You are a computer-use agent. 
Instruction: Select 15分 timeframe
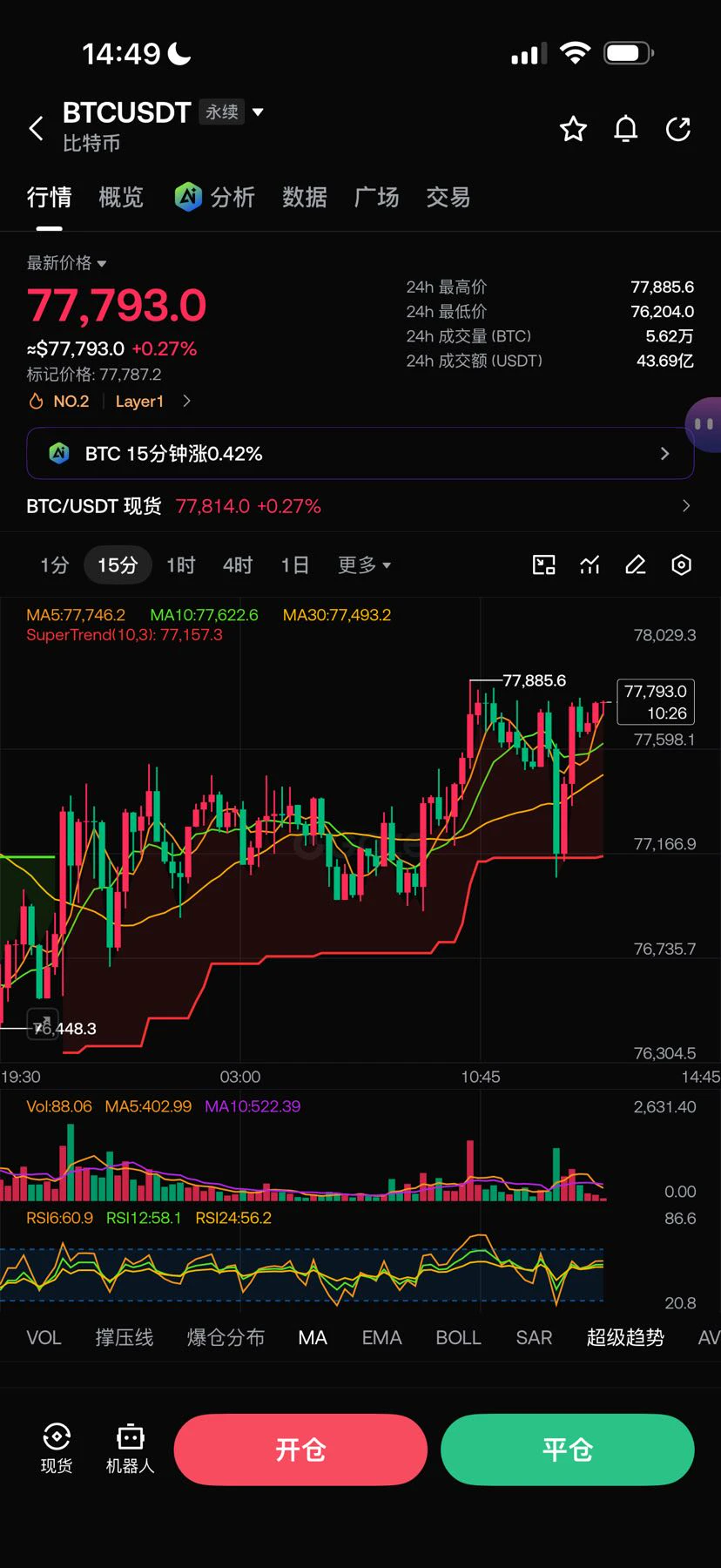(118, 565)
